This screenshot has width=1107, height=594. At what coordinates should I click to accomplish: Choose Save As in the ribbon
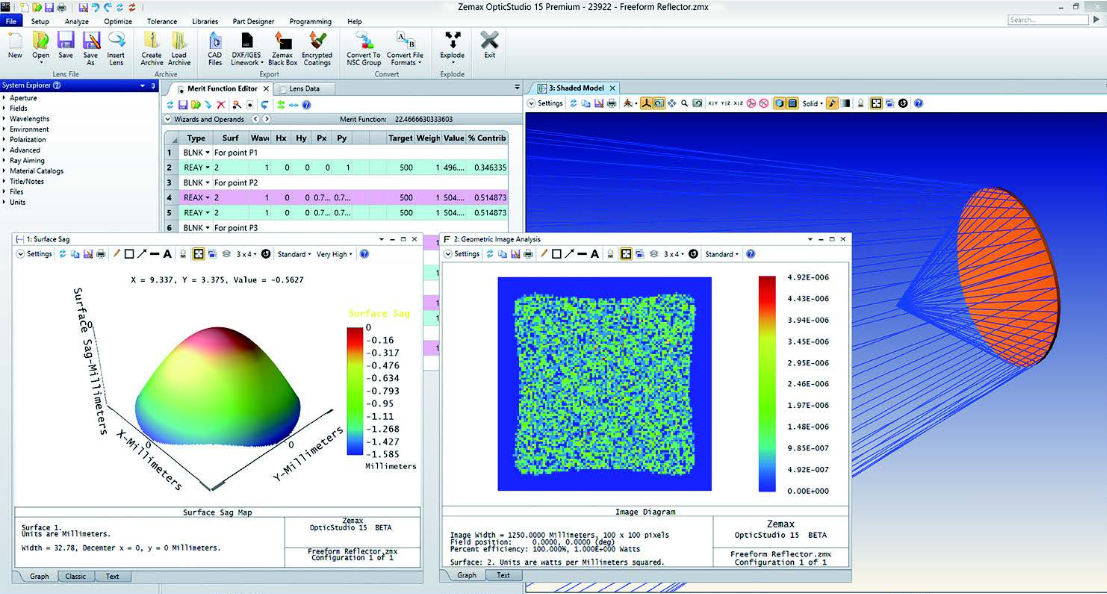90,48
